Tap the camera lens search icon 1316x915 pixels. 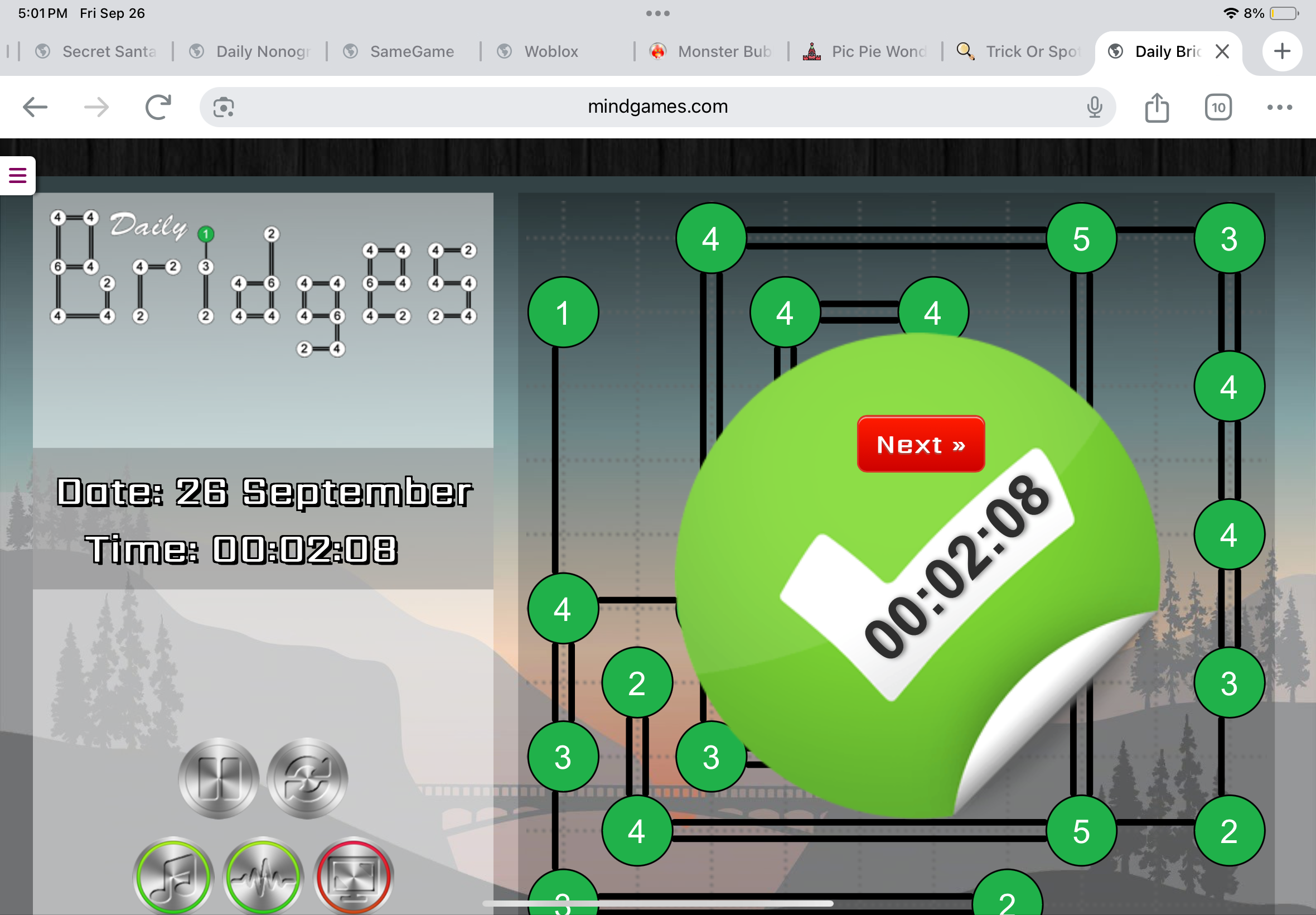pyautogui.click(x=224, y=107)
